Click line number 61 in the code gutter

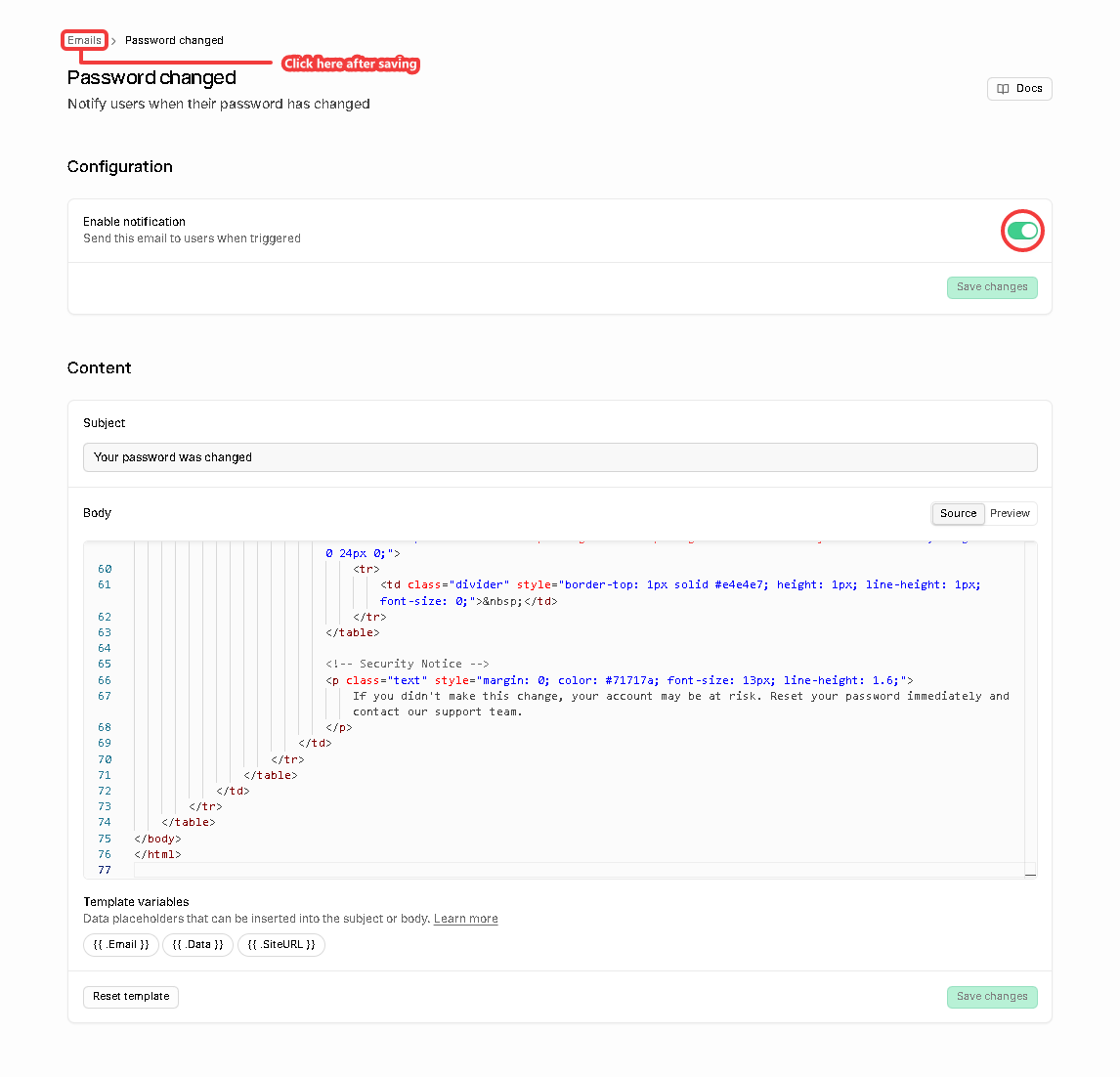point(105,584)
